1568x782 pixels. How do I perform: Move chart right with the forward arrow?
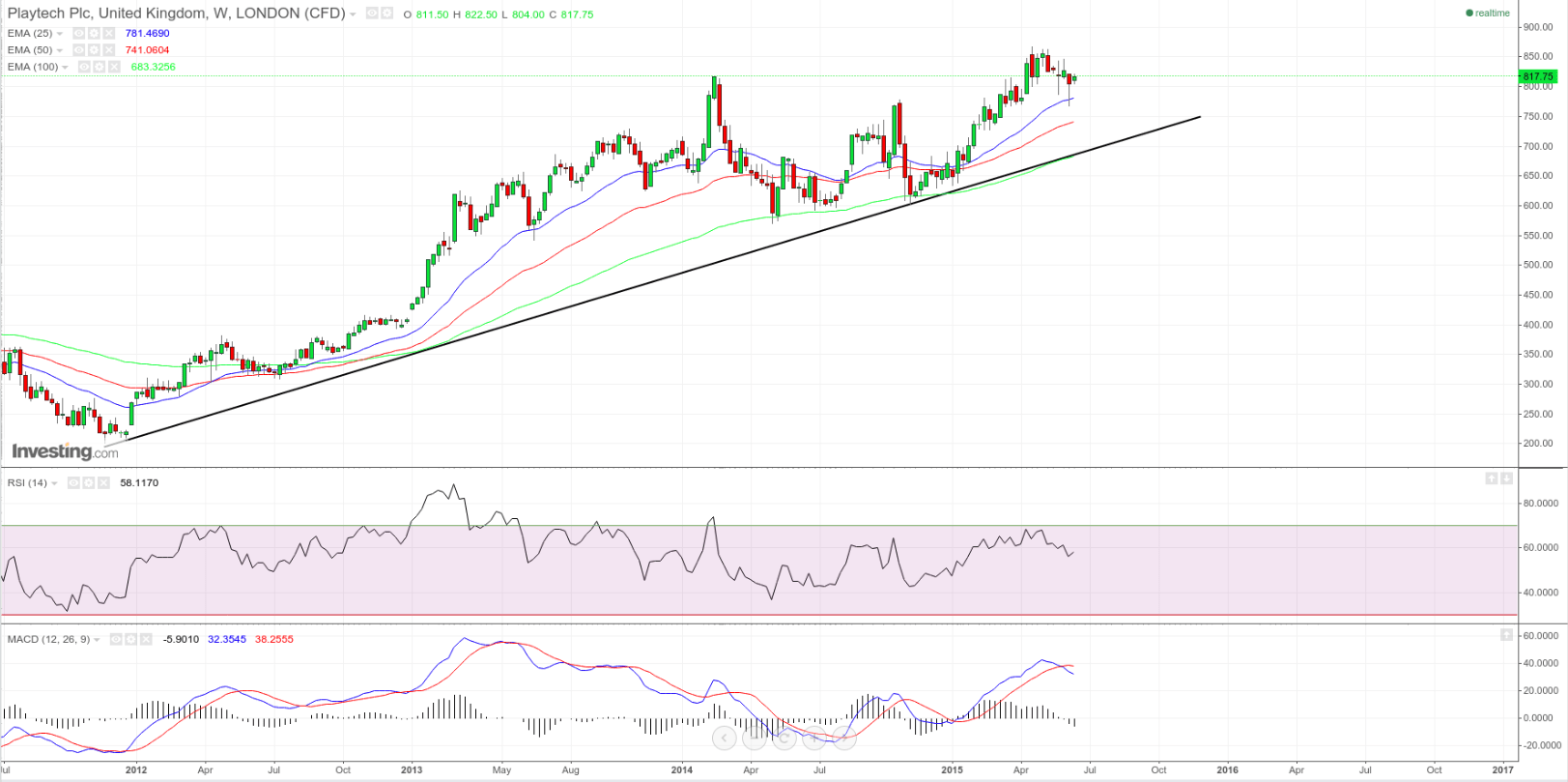click(x=843, y=739)
